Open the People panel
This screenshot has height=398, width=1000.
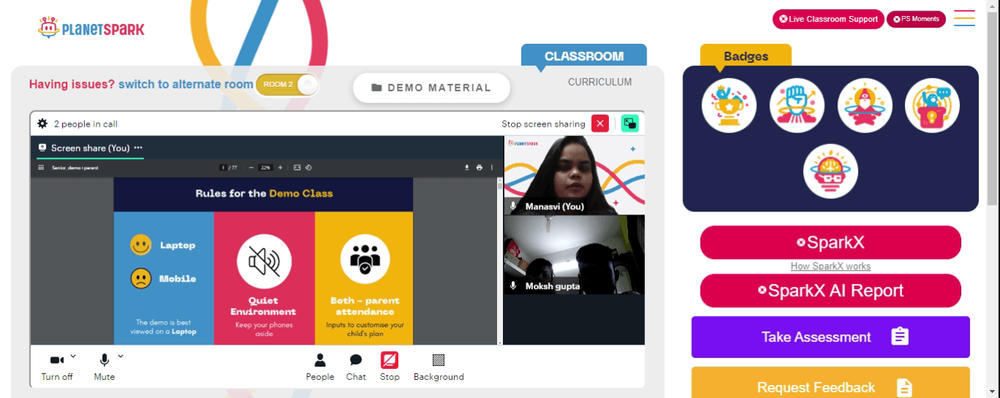pyautogui.click(x=320, y=367)
